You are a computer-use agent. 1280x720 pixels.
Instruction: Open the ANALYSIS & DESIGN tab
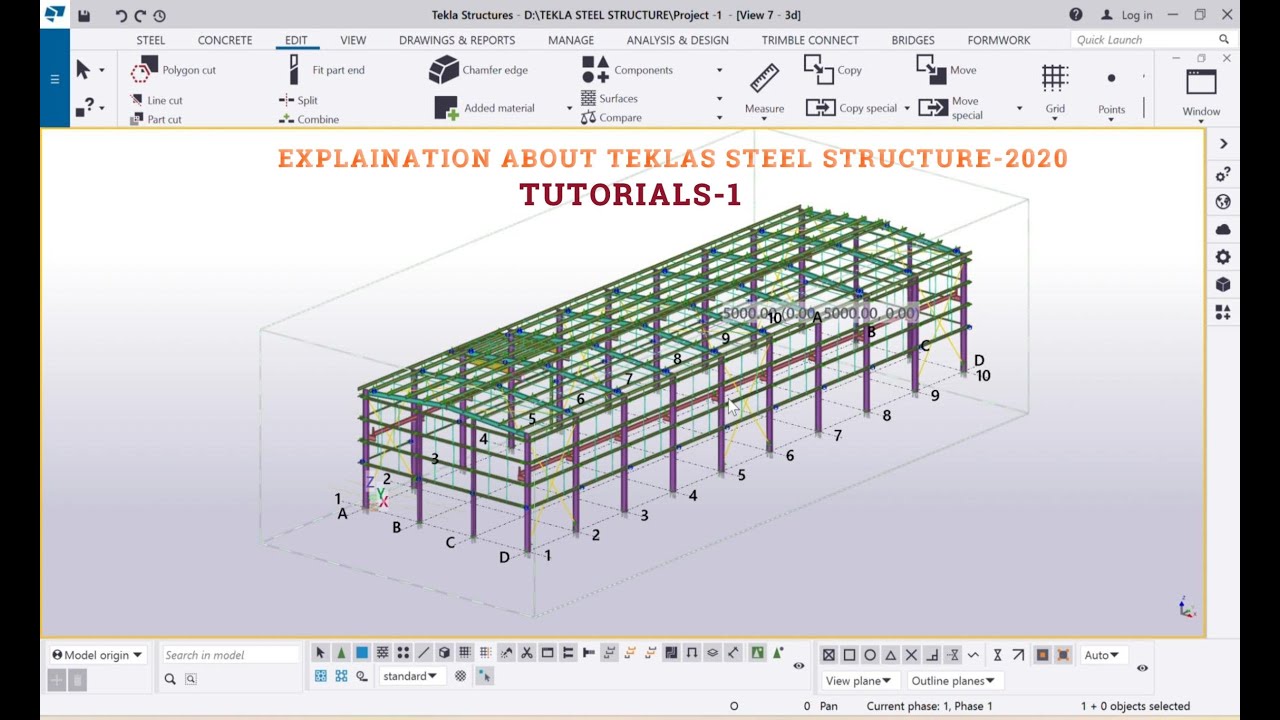tap(678, 40)
